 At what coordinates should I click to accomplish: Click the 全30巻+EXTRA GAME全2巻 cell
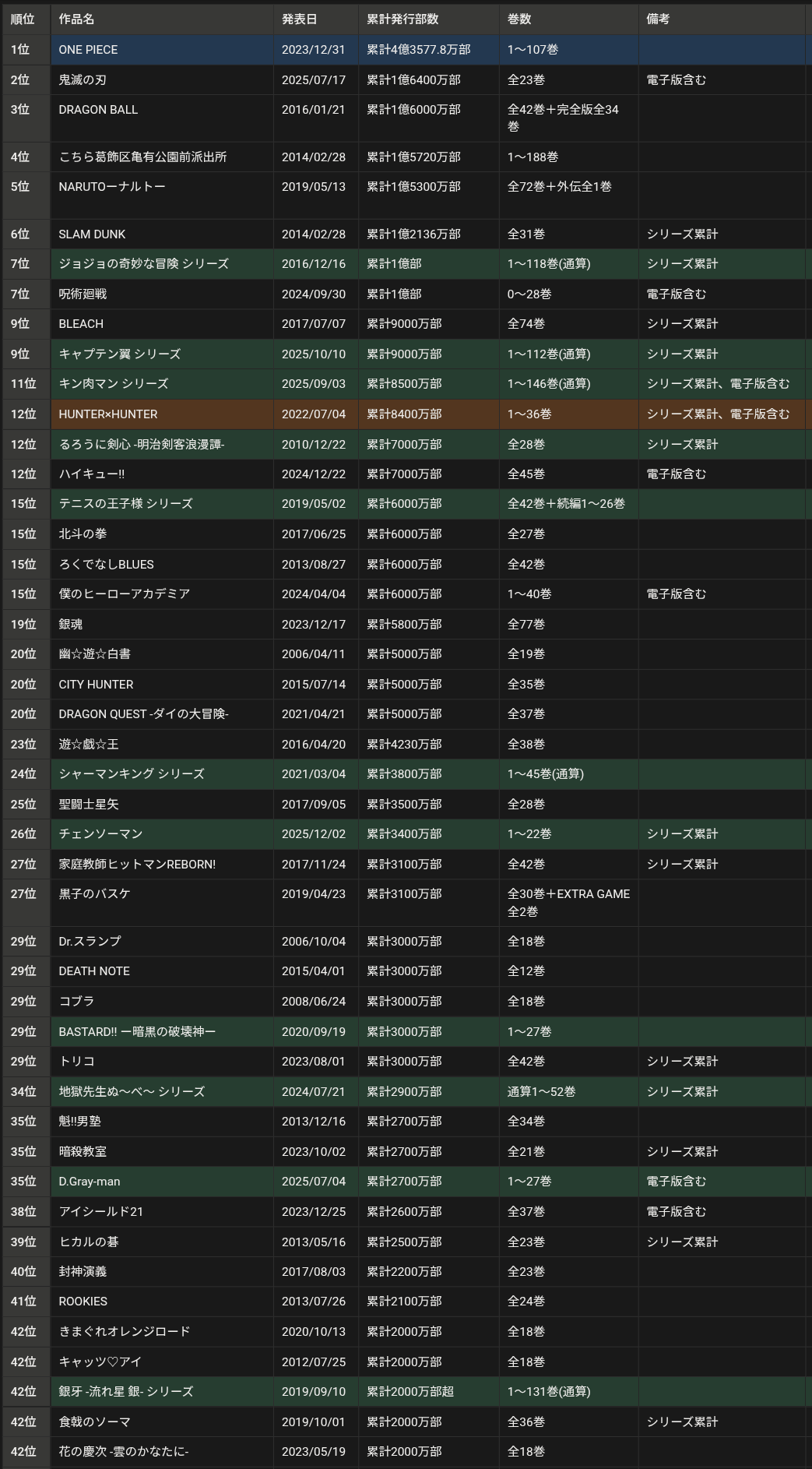pos(569,902)
